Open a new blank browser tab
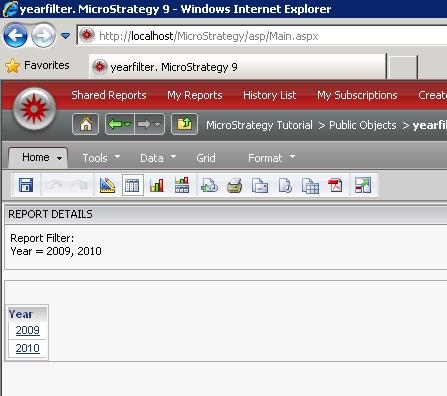 coord(403,67)
